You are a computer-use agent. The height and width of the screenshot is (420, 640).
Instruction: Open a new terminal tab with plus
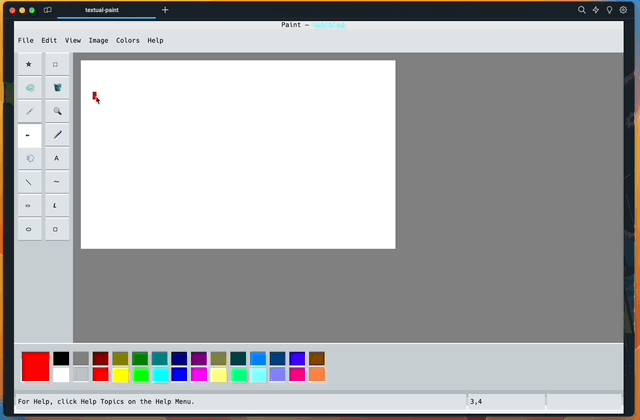pos(165,10)
